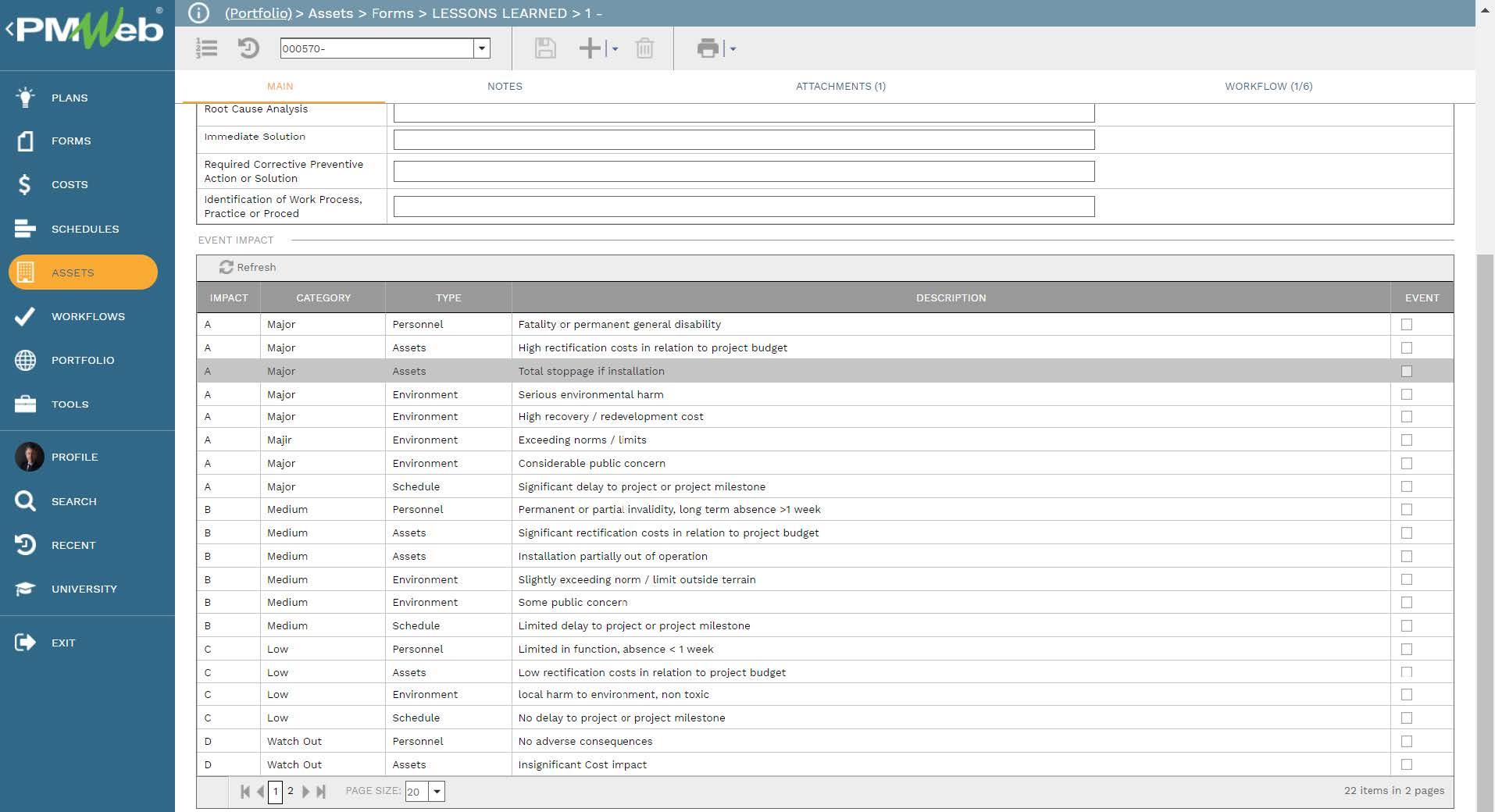Open the University graduation cap icon
The image size is (1495, 812).
point(25,589)
